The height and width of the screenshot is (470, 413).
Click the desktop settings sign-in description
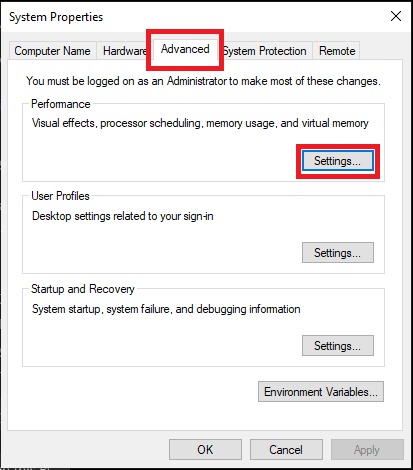[x=123, y=216]
